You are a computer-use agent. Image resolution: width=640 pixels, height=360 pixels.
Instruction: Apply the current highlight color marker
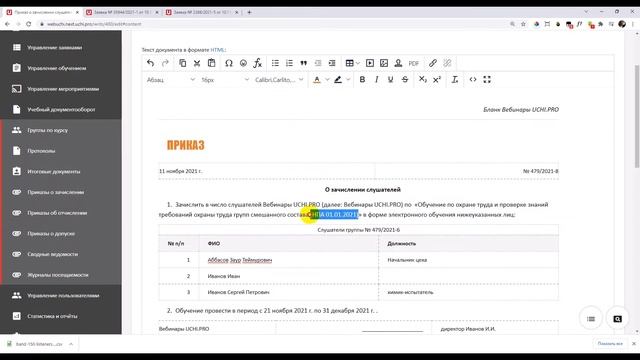coord(338,80)
